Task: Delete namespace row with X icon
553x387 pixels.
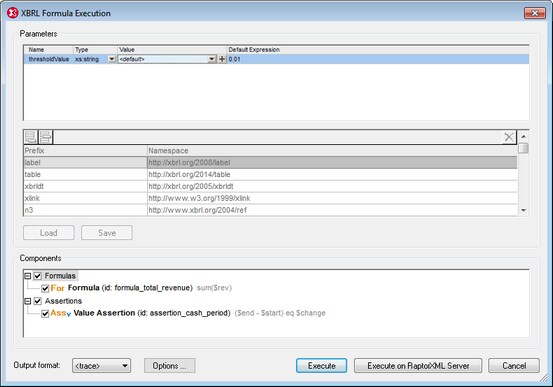Action: [509, 137]
